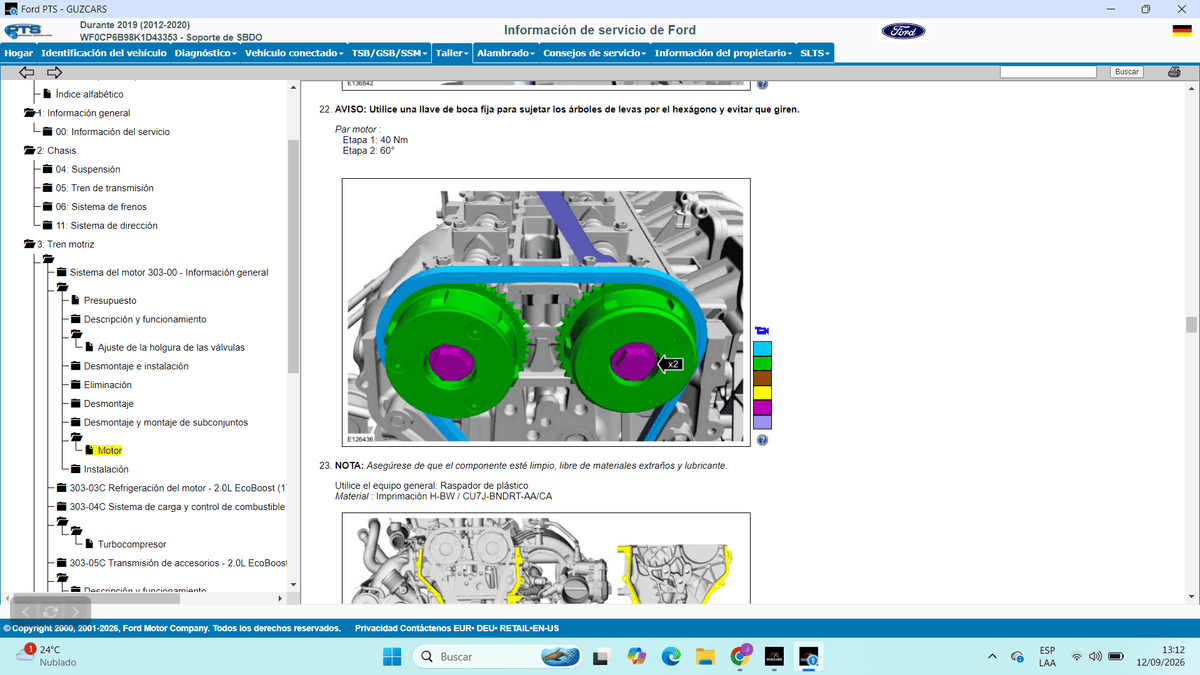Viewport: 1200px width, 675px height.
Task: Click document icon beside Índice alfabético
Action: click(47, 94)
